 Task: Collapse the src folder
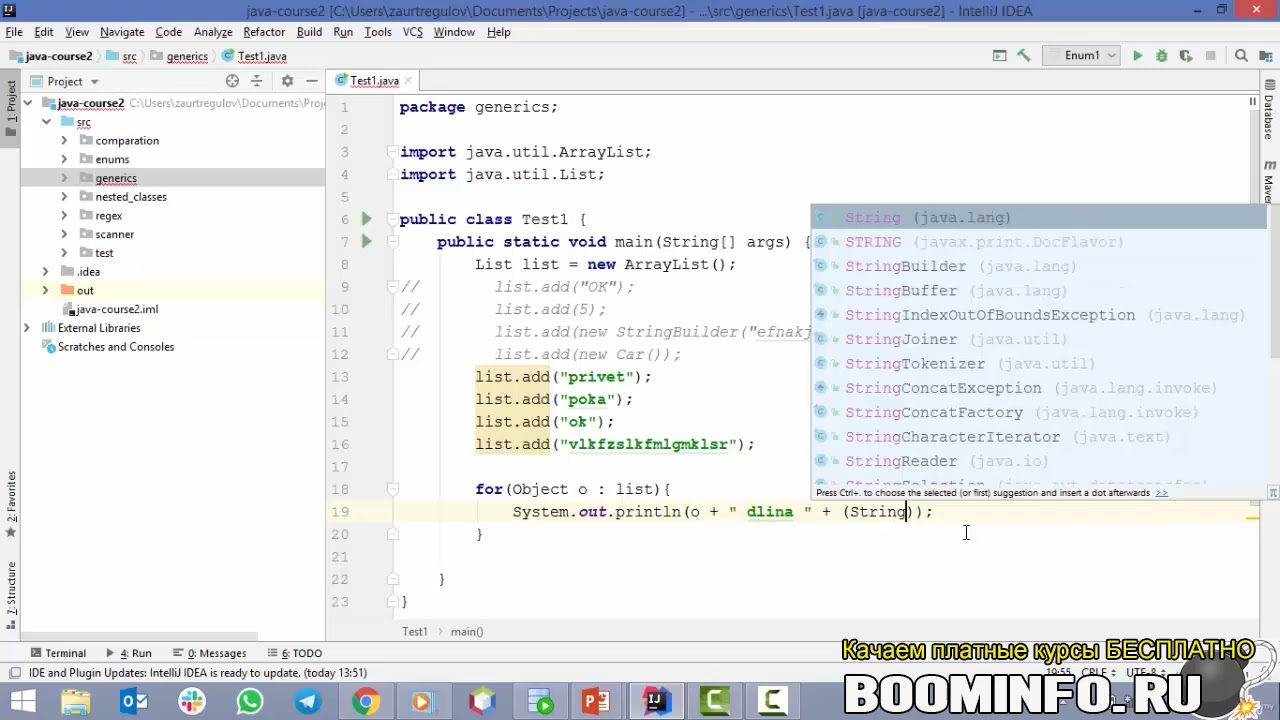tap(46, 122)
